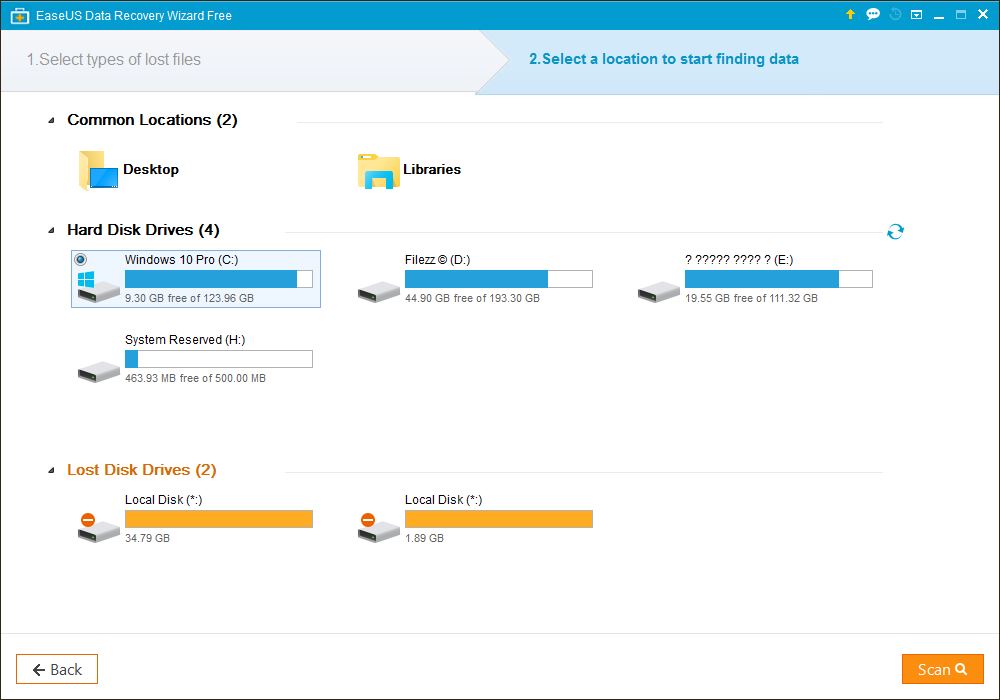Collapse the Hard Disk Drives section
Image resolution: width=1000 pixels, height=700 pixels.
pyautogui.click(x=52, y=231)
